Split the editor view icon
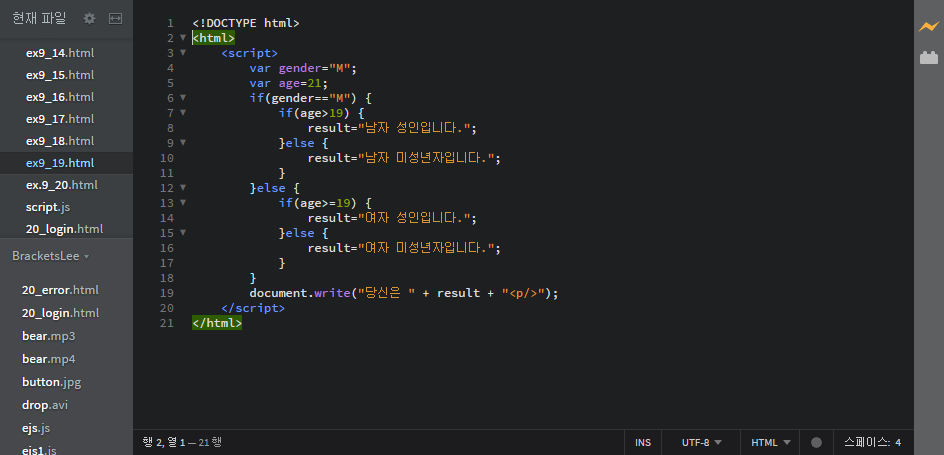Viewport: 944px width, 455px height. coord(115,19)
